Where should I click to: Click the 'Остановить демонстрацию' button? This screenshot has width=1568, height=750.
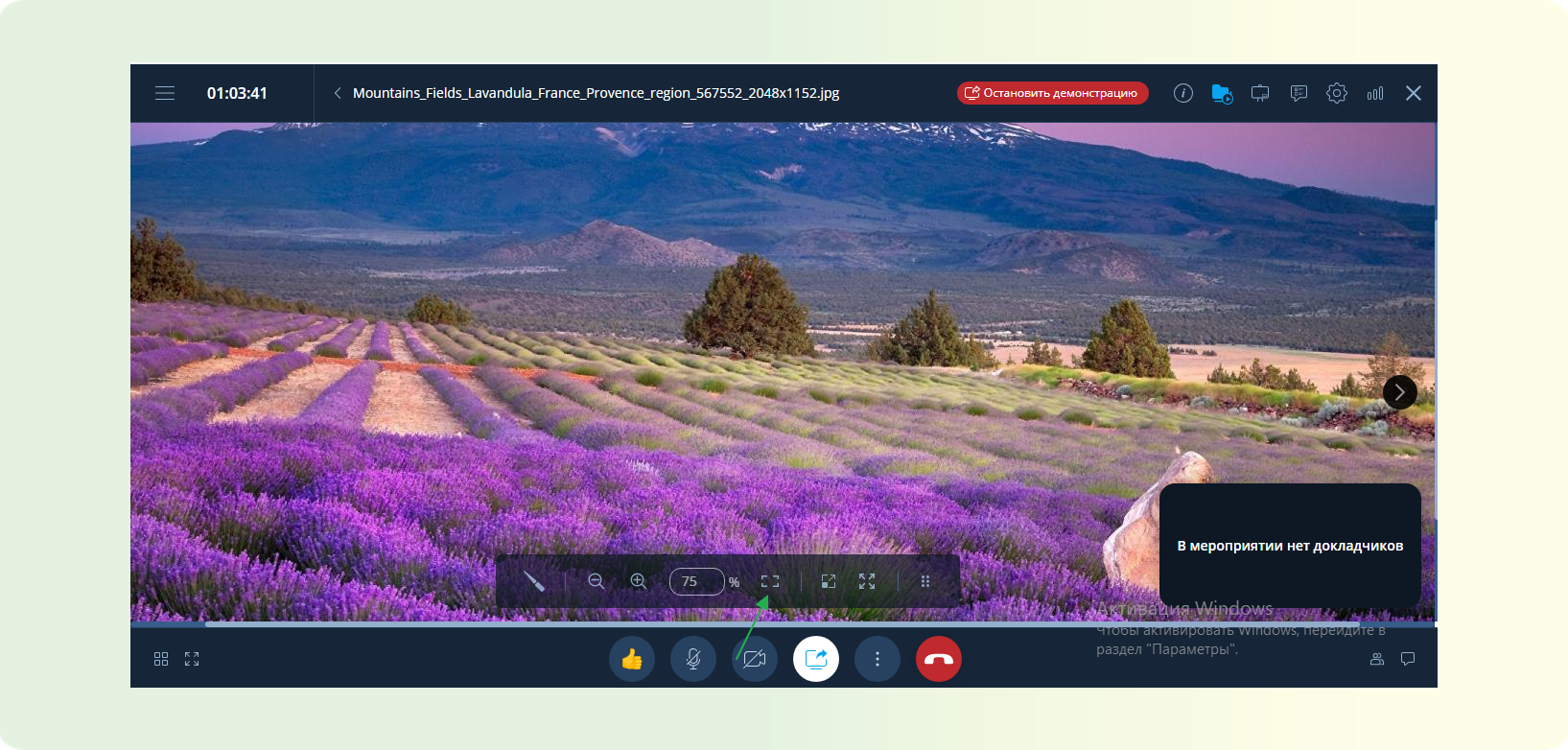(1052, 93)
